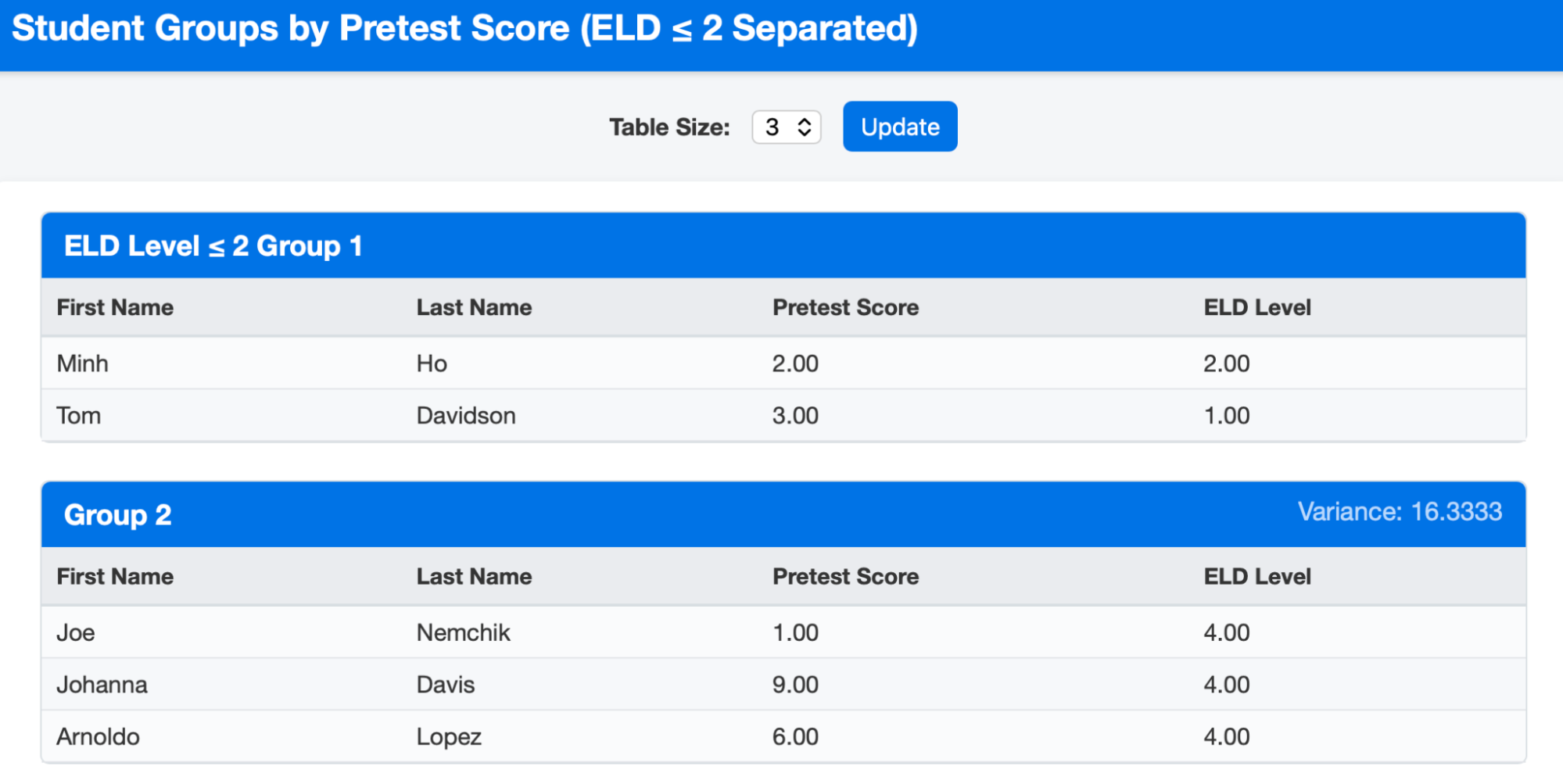The height and width of the screenshot is (784, 1563).
Task: Click the Update button
Action: (x=899, y=127)
